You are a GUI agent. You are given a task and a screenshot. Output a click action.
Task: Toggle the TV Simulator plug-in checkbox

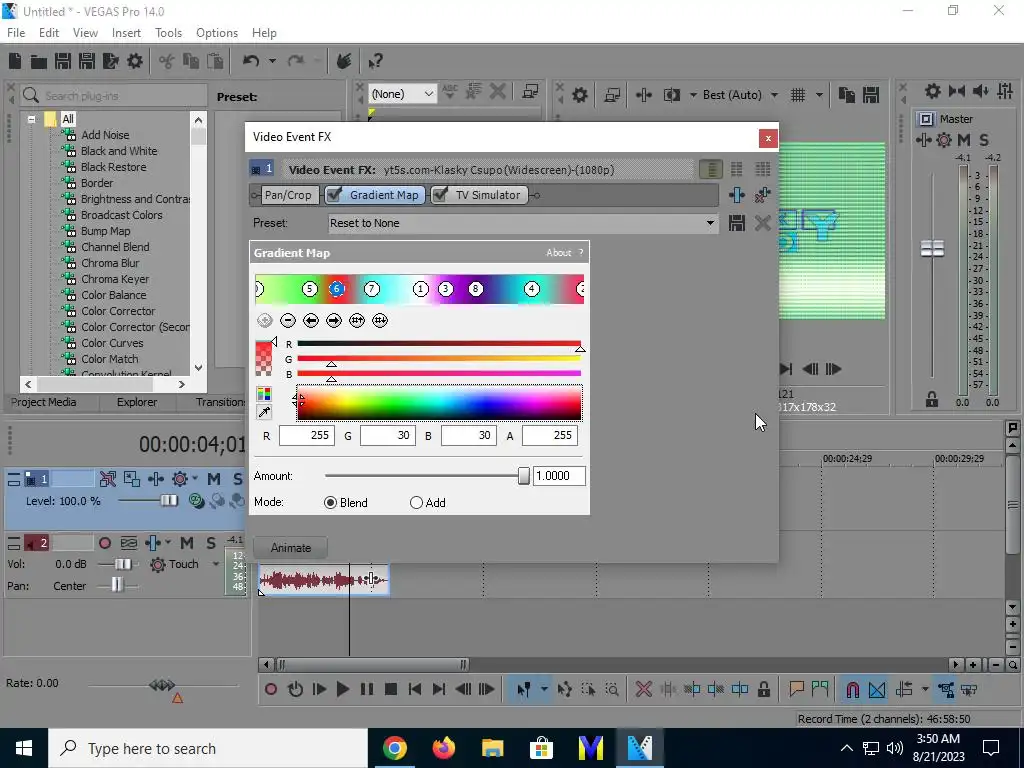[440, 195]
